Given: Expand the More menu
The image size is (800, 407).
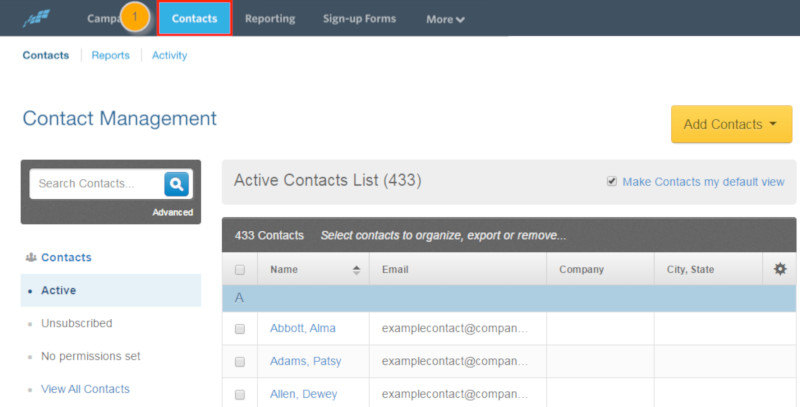Looking at the screenshot, I should (x=445, y=19).
